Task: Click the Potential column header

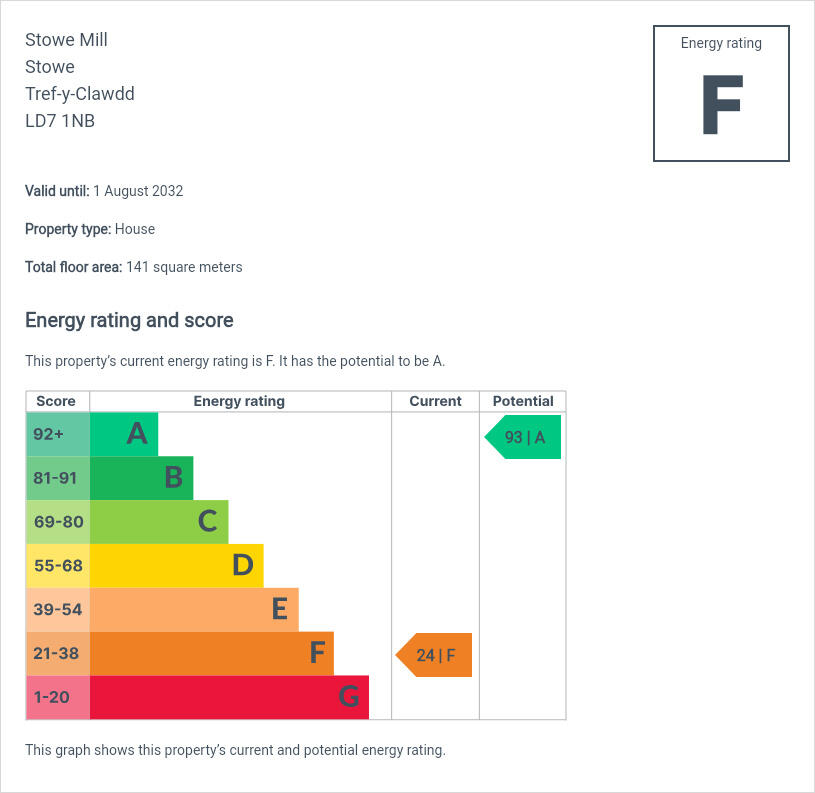Action: click(x=523, y=401)
